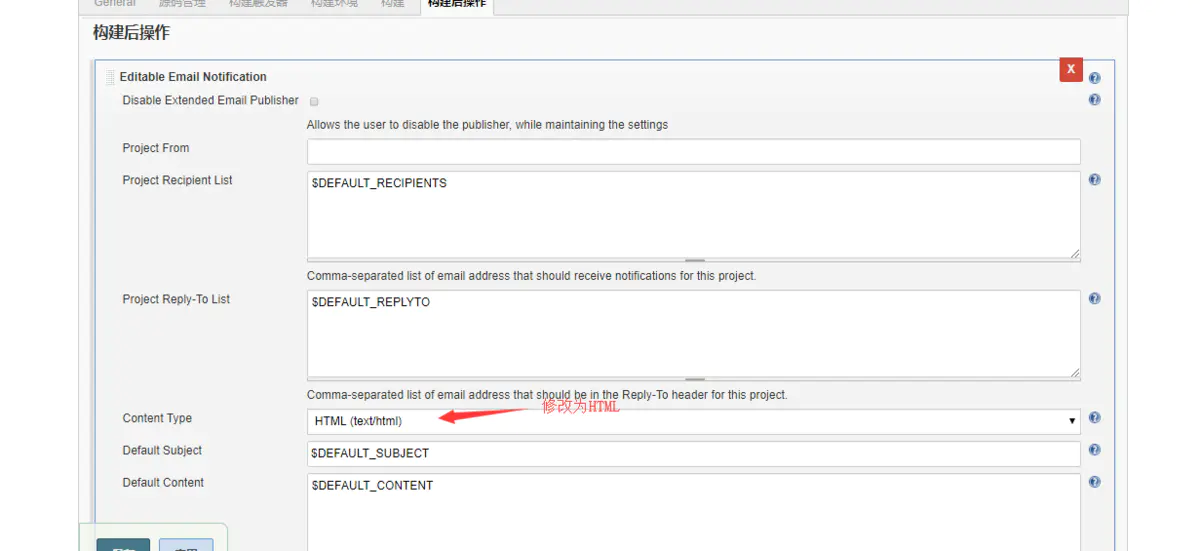Image resolution: width=1200 pixels, height=551 pixels.
Task: Switch to the 构建环境 tab
Action: click(334, 4)
